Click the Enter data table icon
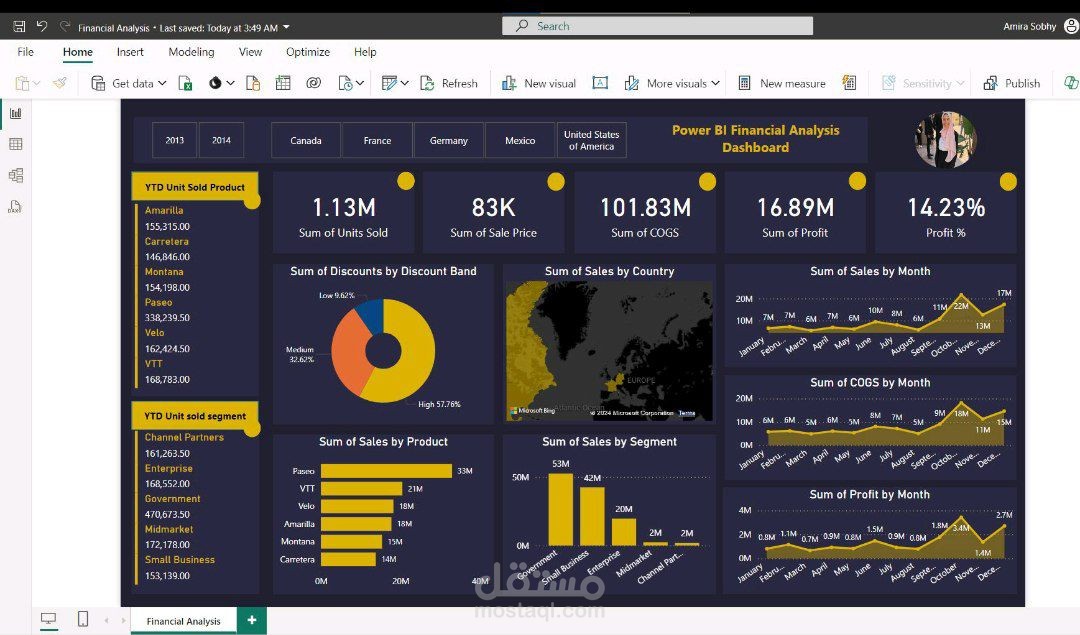 [283, 83]
